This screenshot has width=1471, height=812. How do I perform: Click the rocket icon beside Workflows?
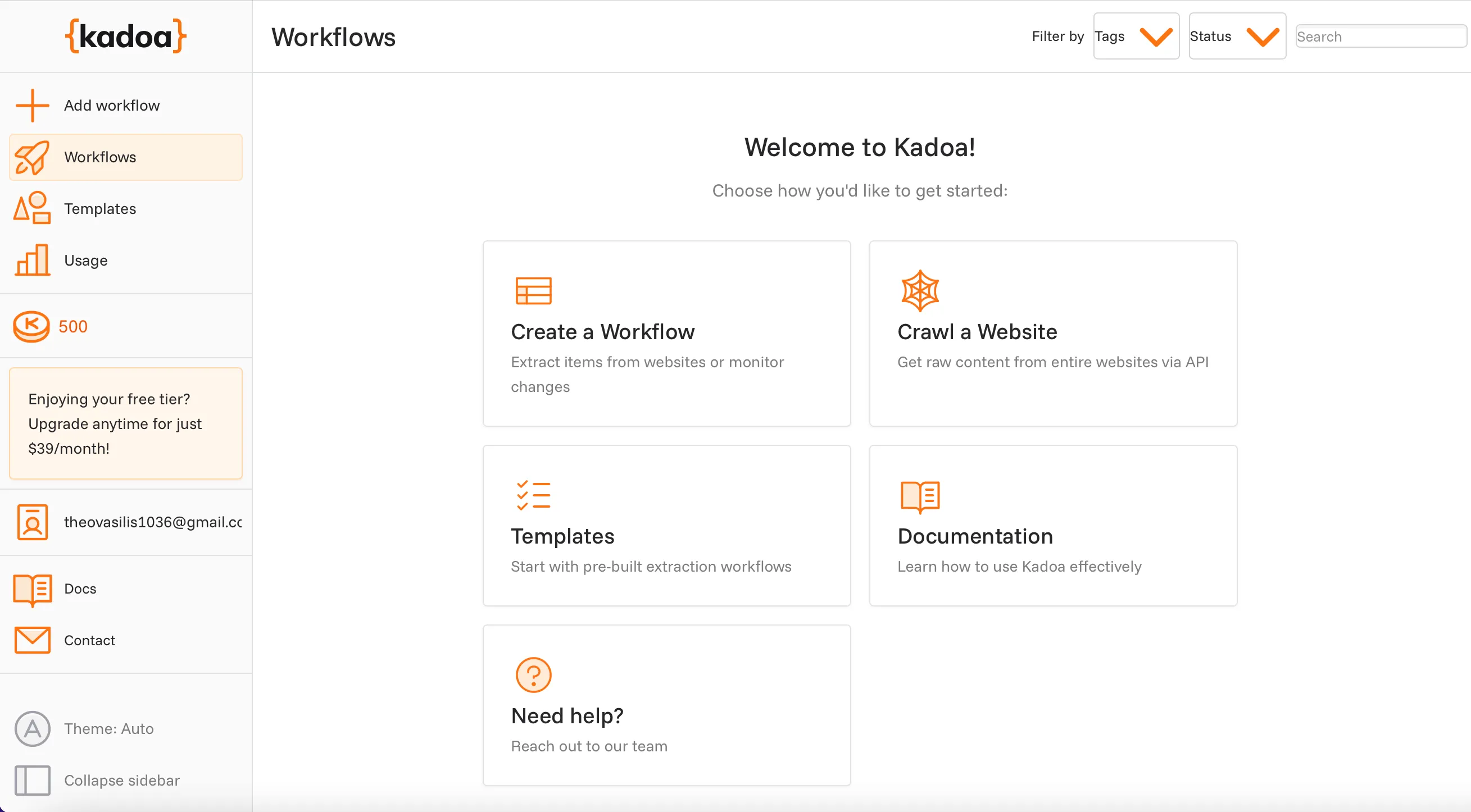click(33, 157)
